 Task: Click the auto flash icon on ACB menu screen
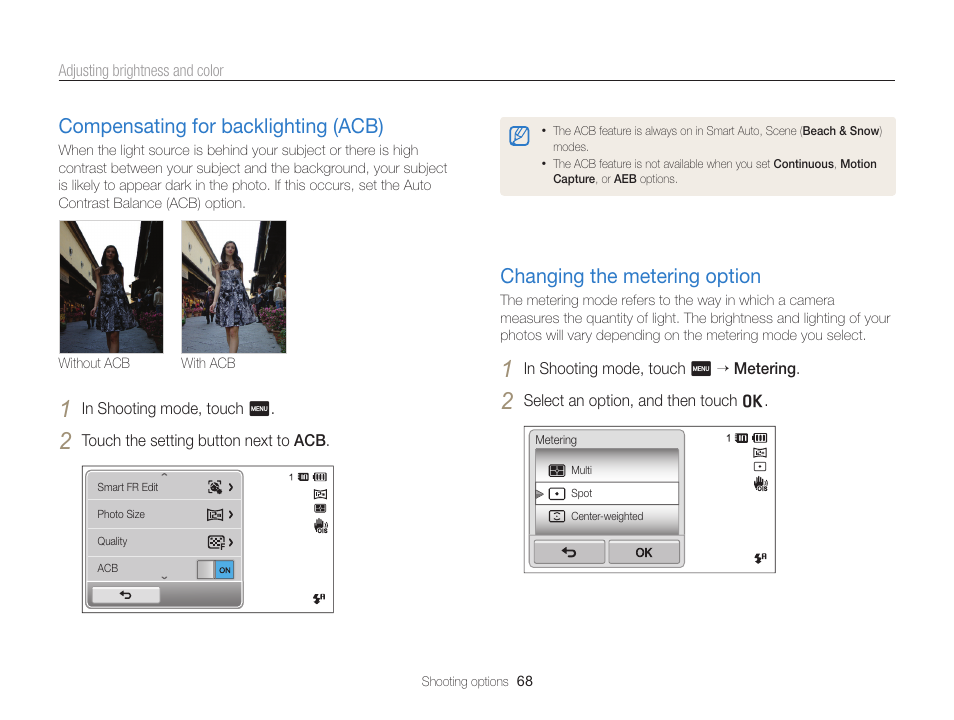319,598
